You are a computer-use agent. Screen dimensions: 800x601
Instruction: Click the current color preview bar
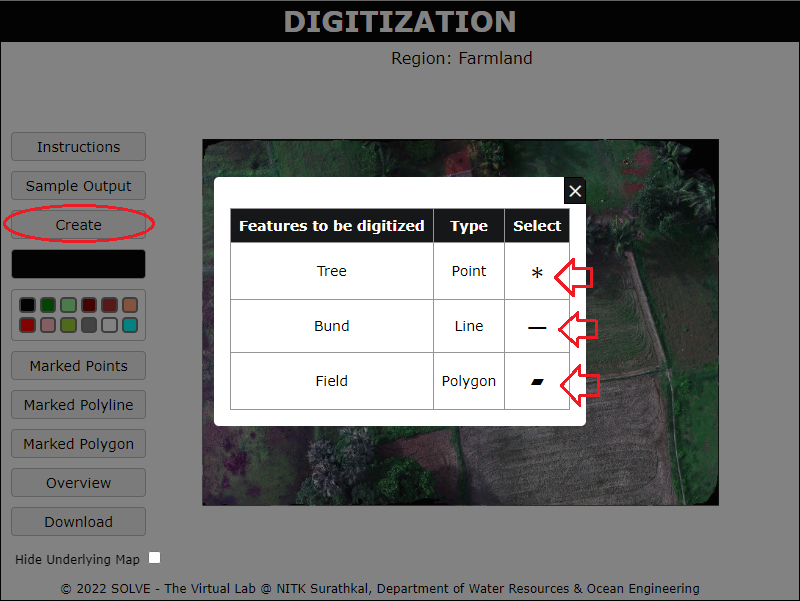[x=78, y=264]
